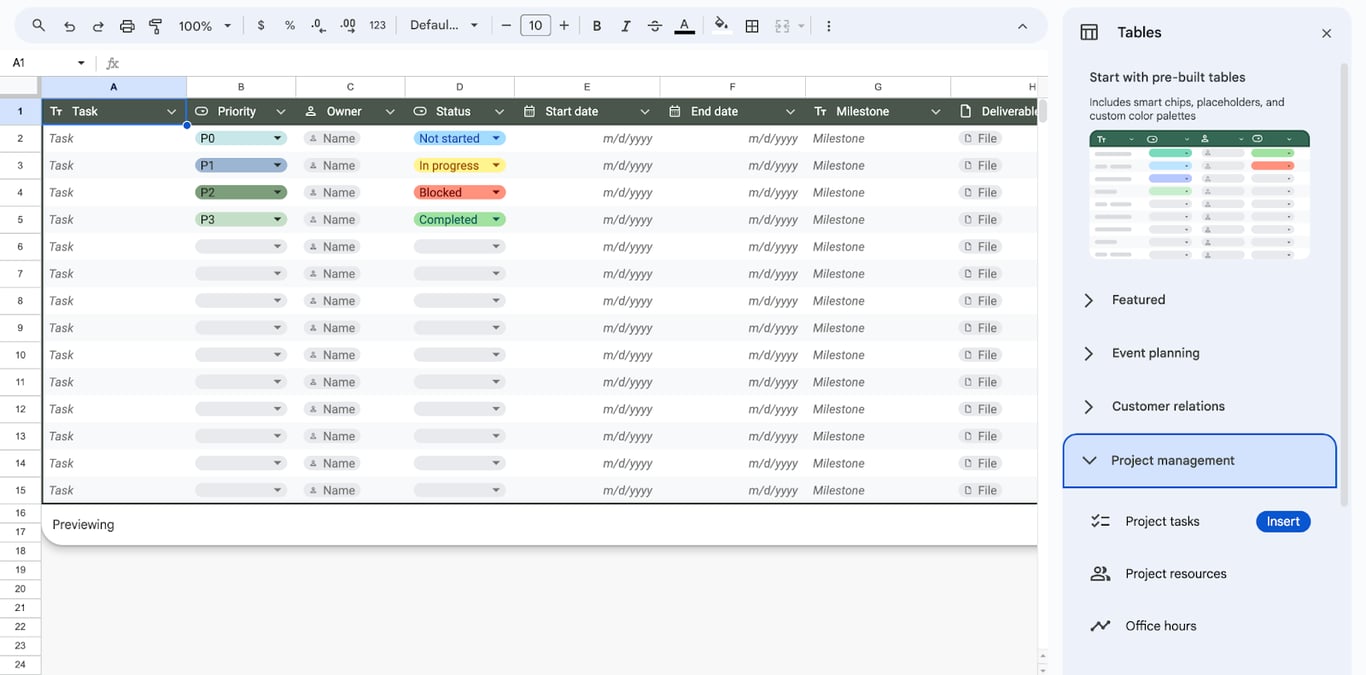The width and height of the screenshot is (1366, 675).
Task: Collapse the Project management category
Action: [x=1199, y=461]
